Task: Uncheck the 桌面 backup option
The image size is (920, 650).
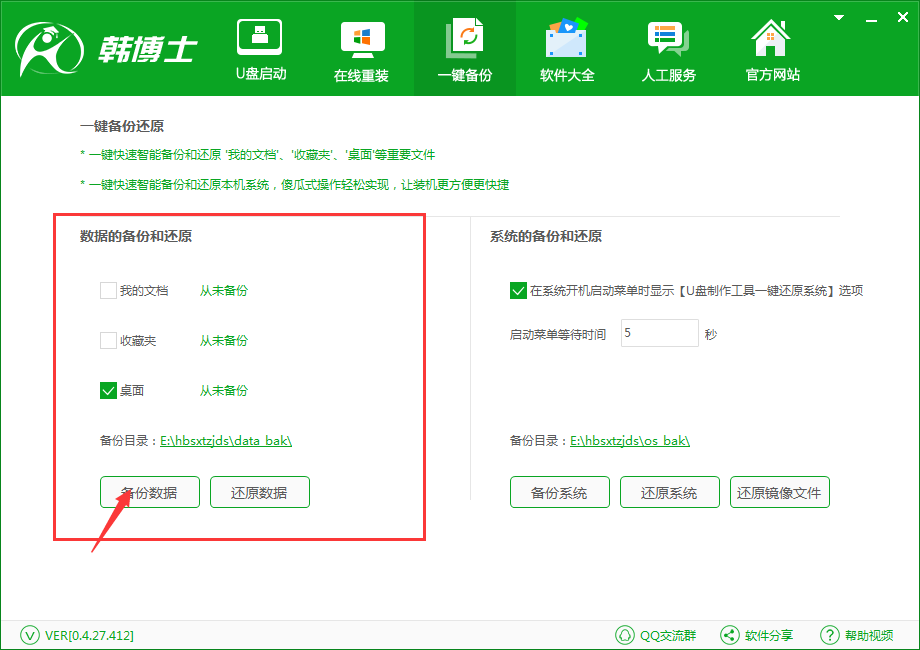Action: click(x=108, y=390)
